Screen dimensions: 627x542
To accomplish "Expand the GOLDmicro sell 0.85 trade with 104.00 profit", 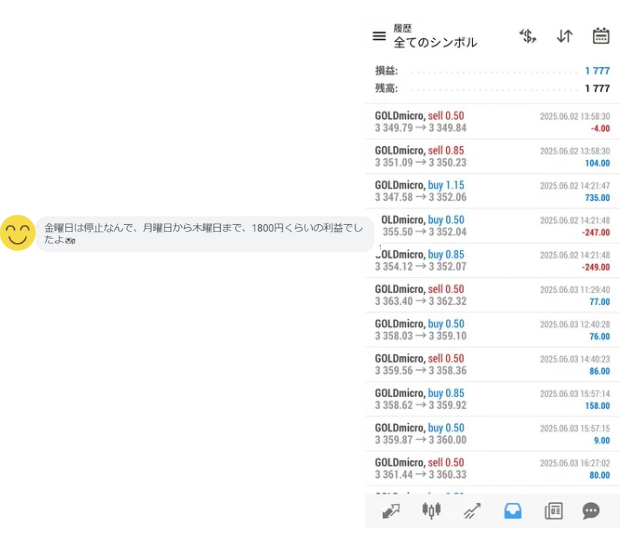I will click(x=492, y=156).
